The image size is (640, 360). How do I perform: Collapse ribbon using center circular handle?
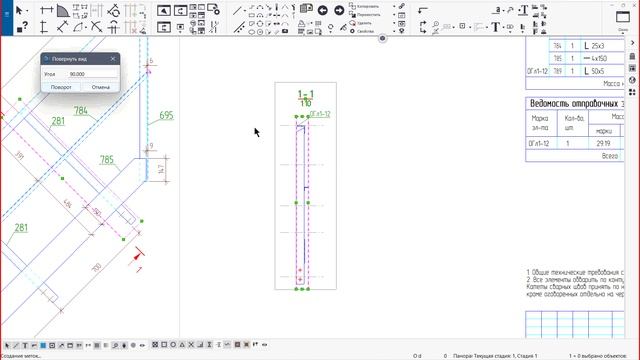click(x=382, y=38)
